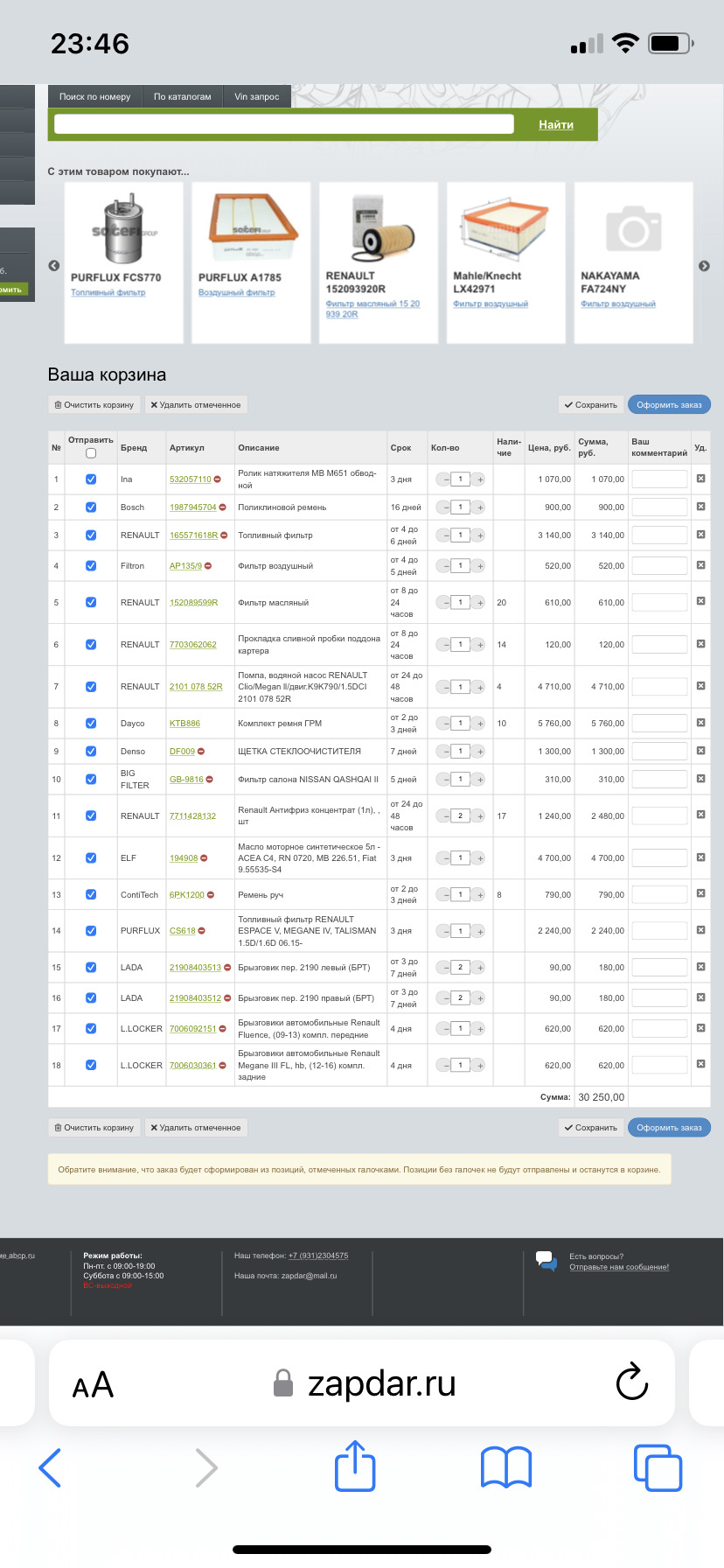Uncheck the PURFLUX CS618 checkbox
Screen dimensions: 724x1568
[91, 931]
